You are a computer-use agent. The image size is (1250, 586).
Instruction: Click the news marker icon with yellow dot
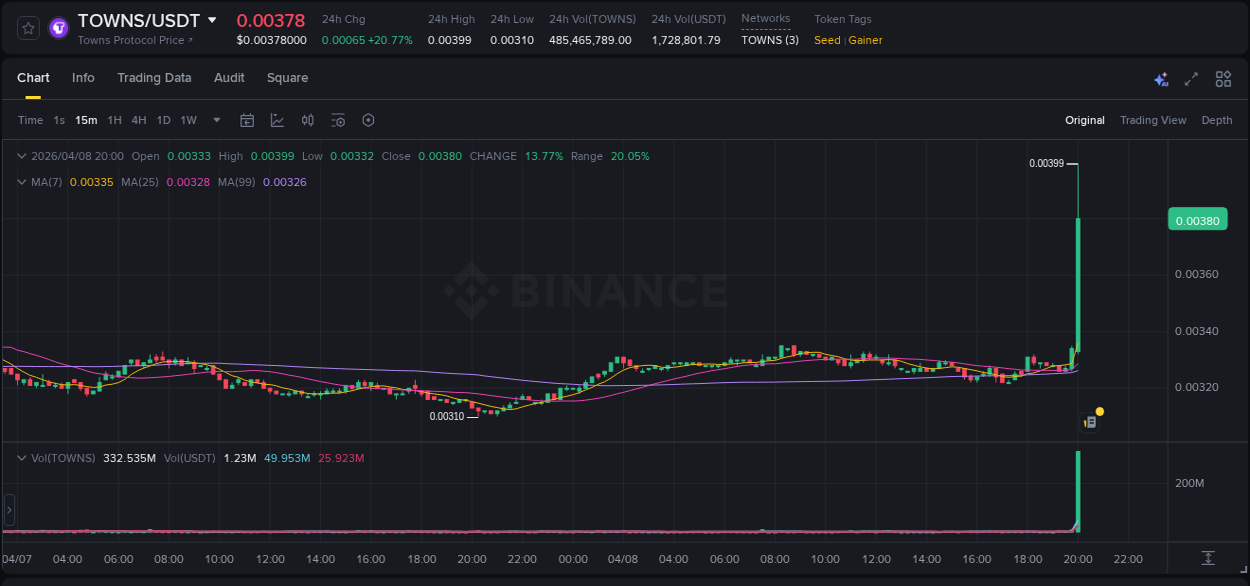1090,419
